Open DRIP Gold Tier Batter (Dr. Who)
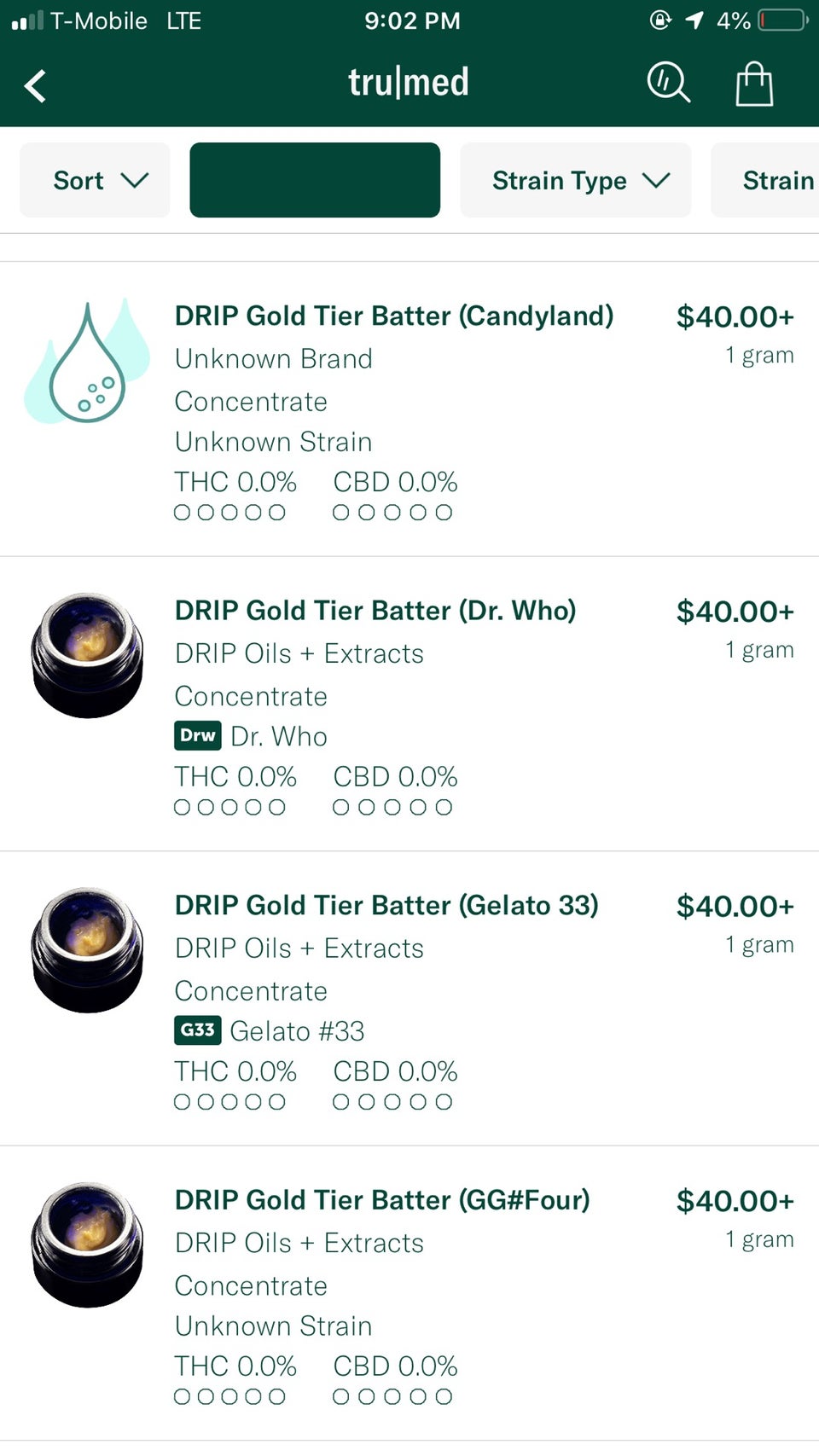819x1456 pixels. [x=375, y=611]
